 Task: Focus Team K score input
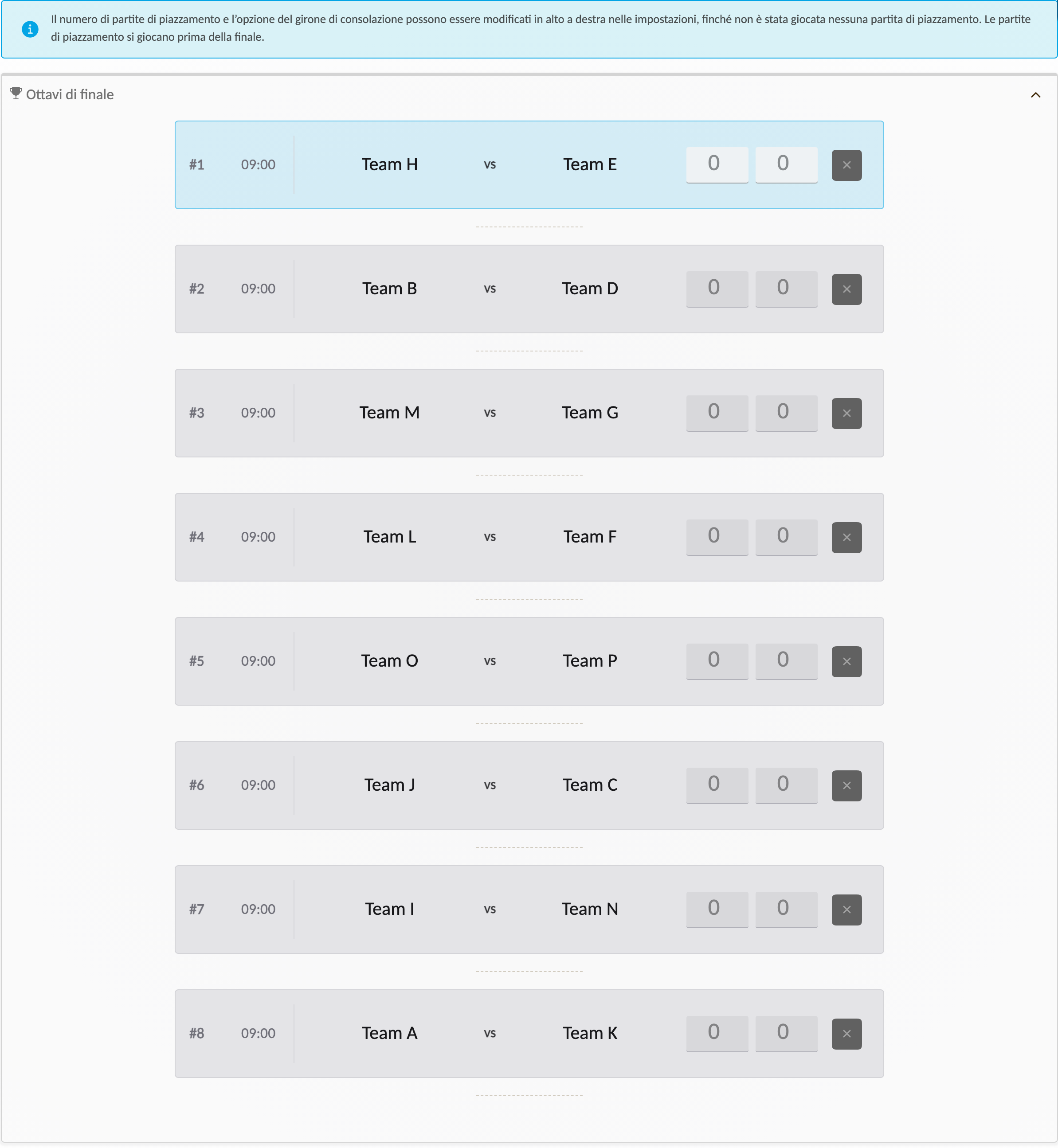pos(786,1034)
